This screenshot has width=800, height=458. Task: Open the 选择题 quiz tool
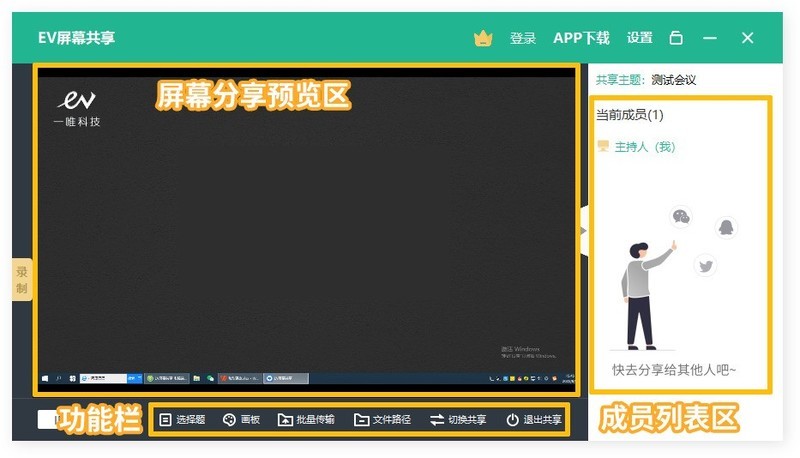tap(182, 420)
